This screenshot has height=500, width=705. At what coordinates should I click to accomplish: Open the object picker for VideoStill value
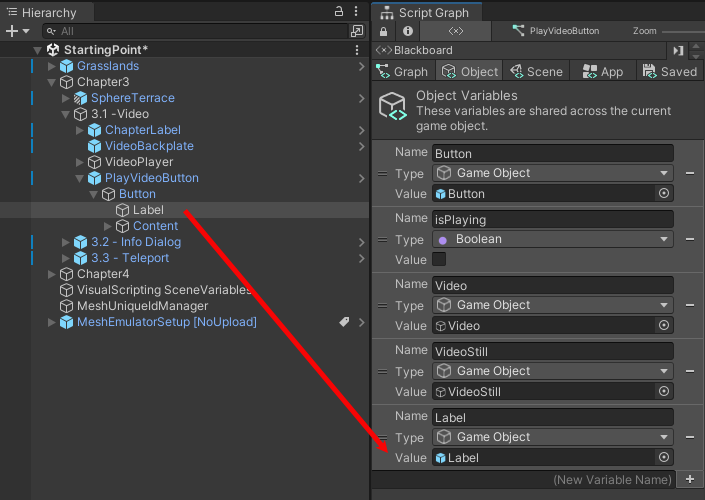pos(664,391)
